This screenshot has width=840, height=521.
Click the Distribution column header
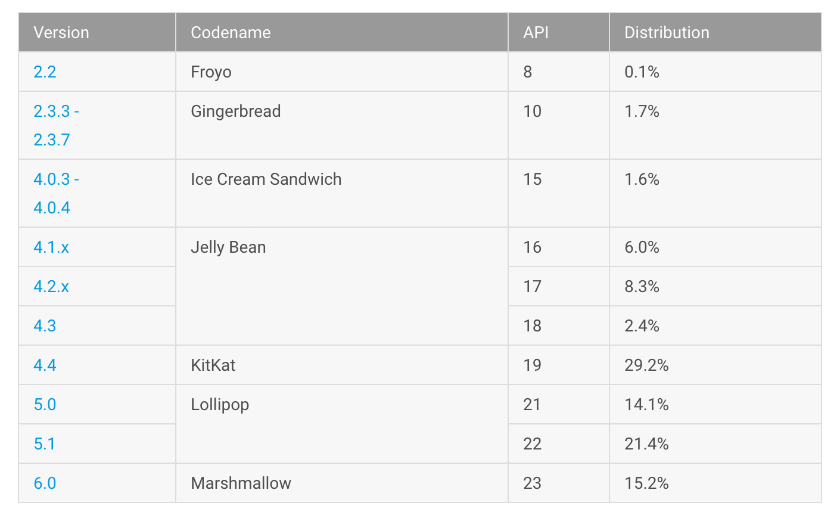pyautogui.click(x=667, y=32)
